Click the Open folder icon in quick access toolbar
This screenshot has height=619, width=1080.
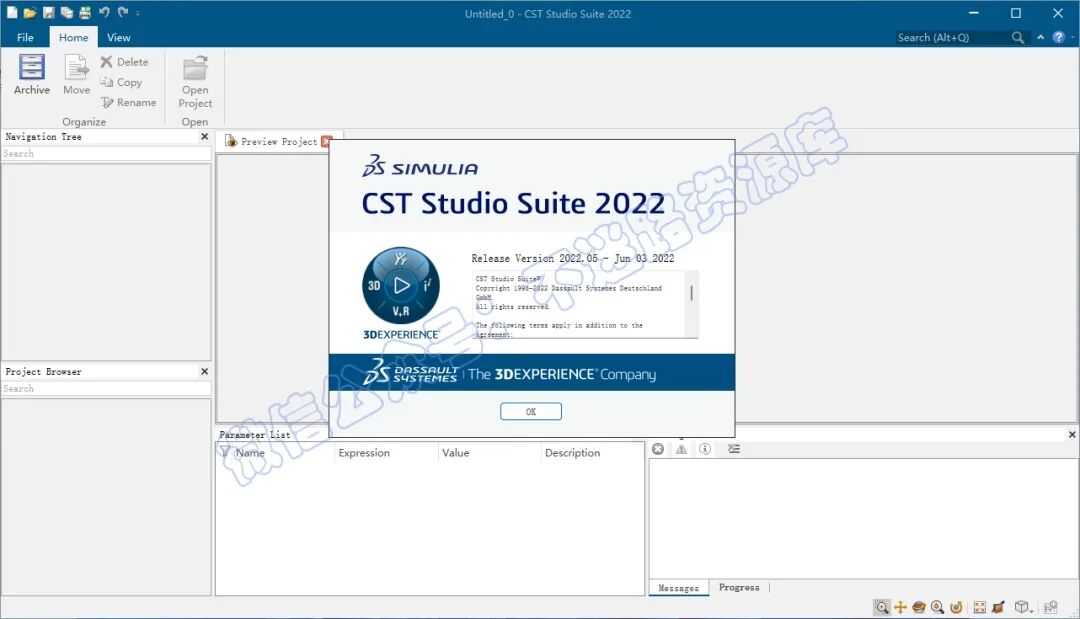[30, 12]
